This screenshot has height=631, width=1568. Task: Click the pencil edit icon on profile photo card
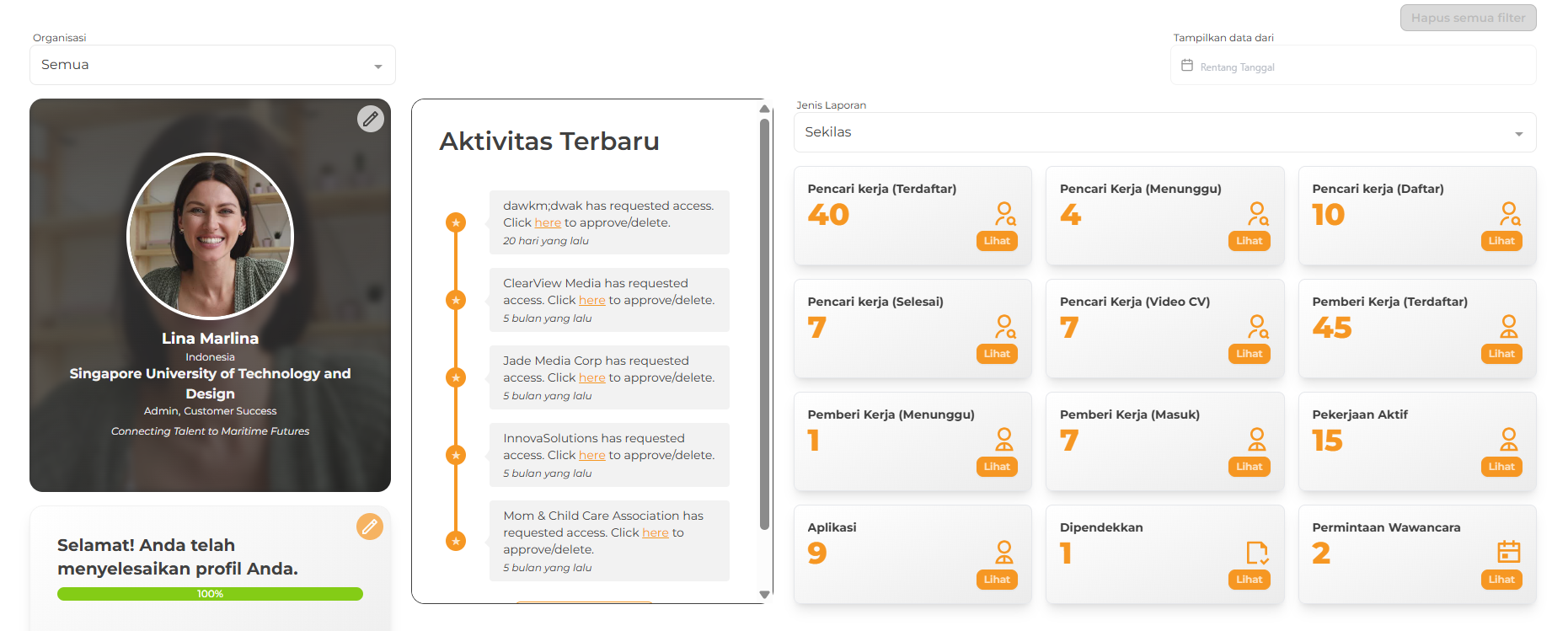coord(370,119)
